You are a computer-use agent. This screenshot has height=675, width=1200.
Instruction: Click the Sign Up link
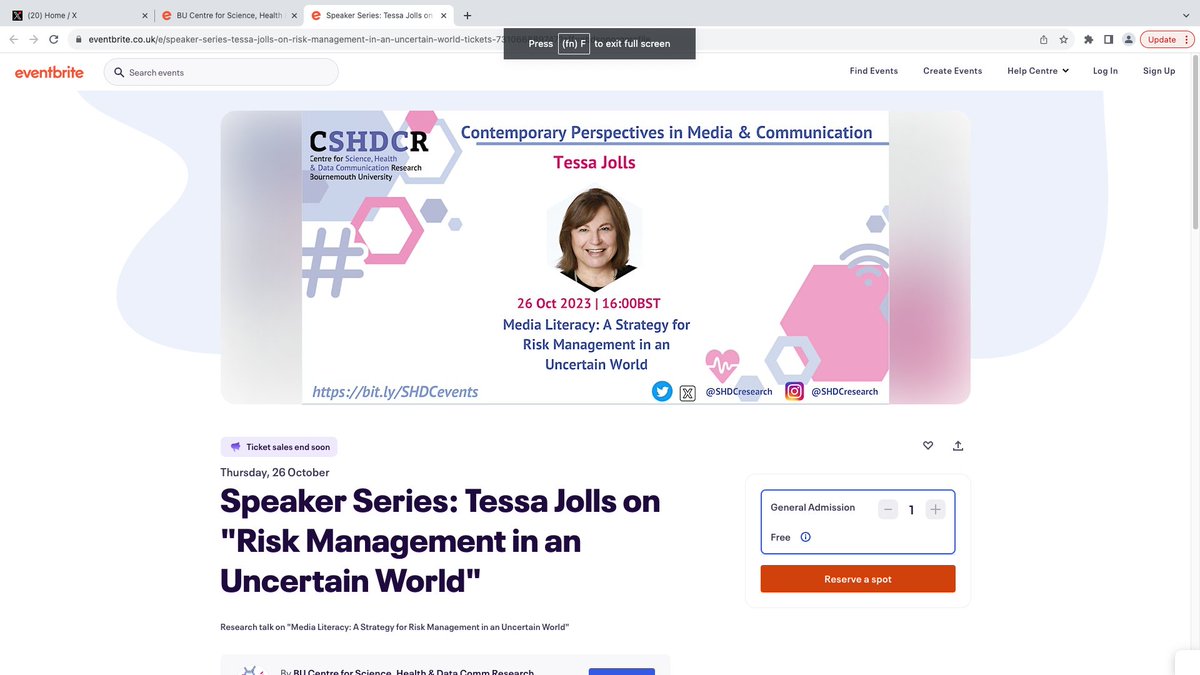point(1159,71)
